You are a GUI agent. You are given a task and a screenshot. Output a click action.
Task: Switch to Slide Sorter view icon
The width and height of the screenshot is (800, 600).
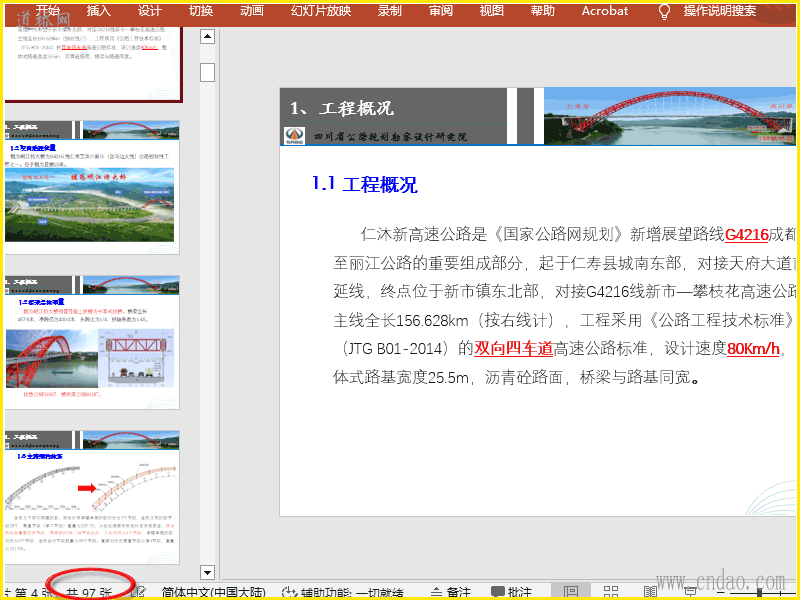pos(611,592)
